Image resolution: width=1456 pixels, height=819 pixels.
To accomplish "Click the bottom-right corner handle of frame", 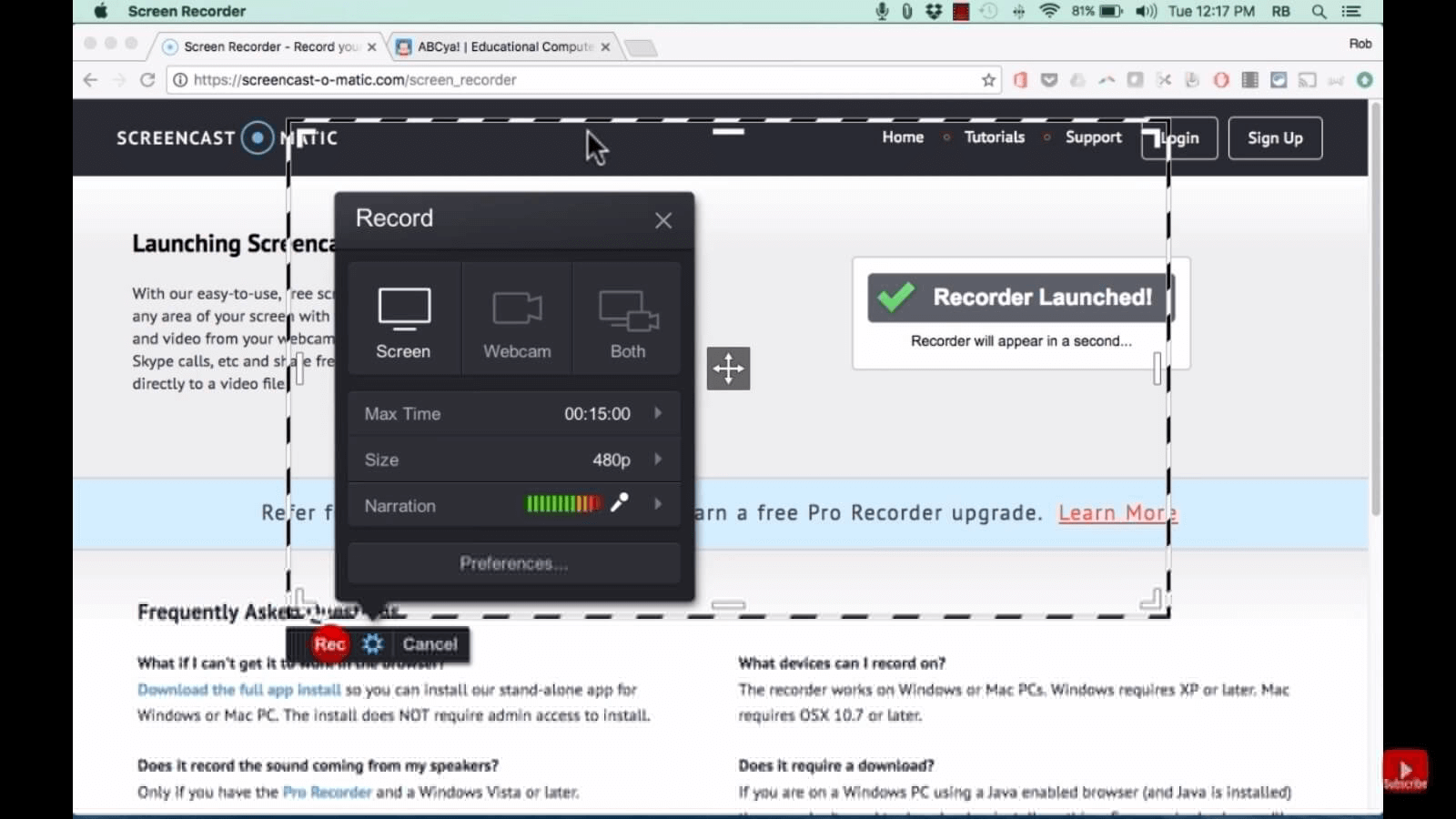I will [x=1152, y=599].
